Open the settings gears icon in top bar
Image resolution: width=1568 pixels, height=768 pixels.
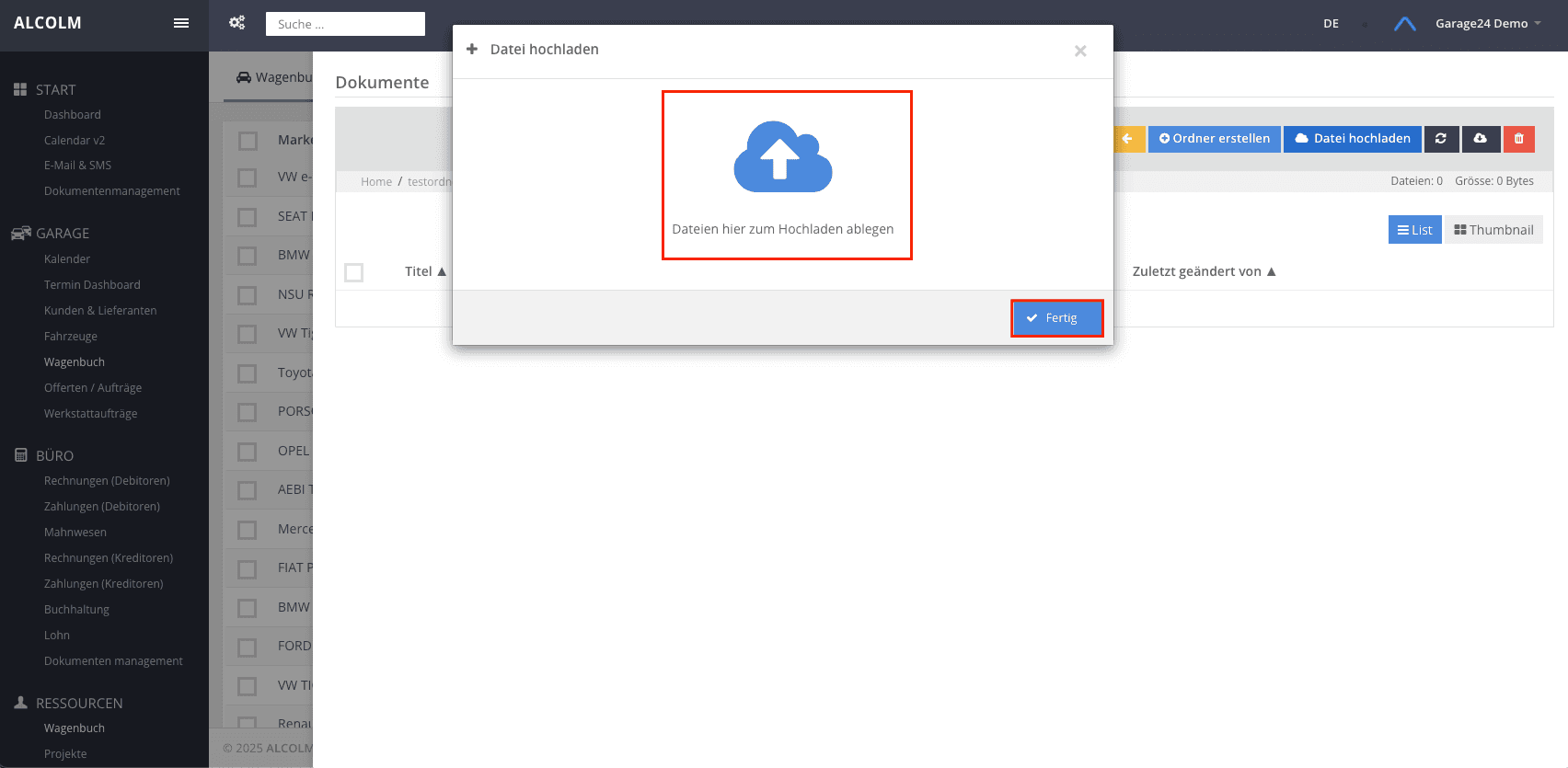click(x=237, y=23)
